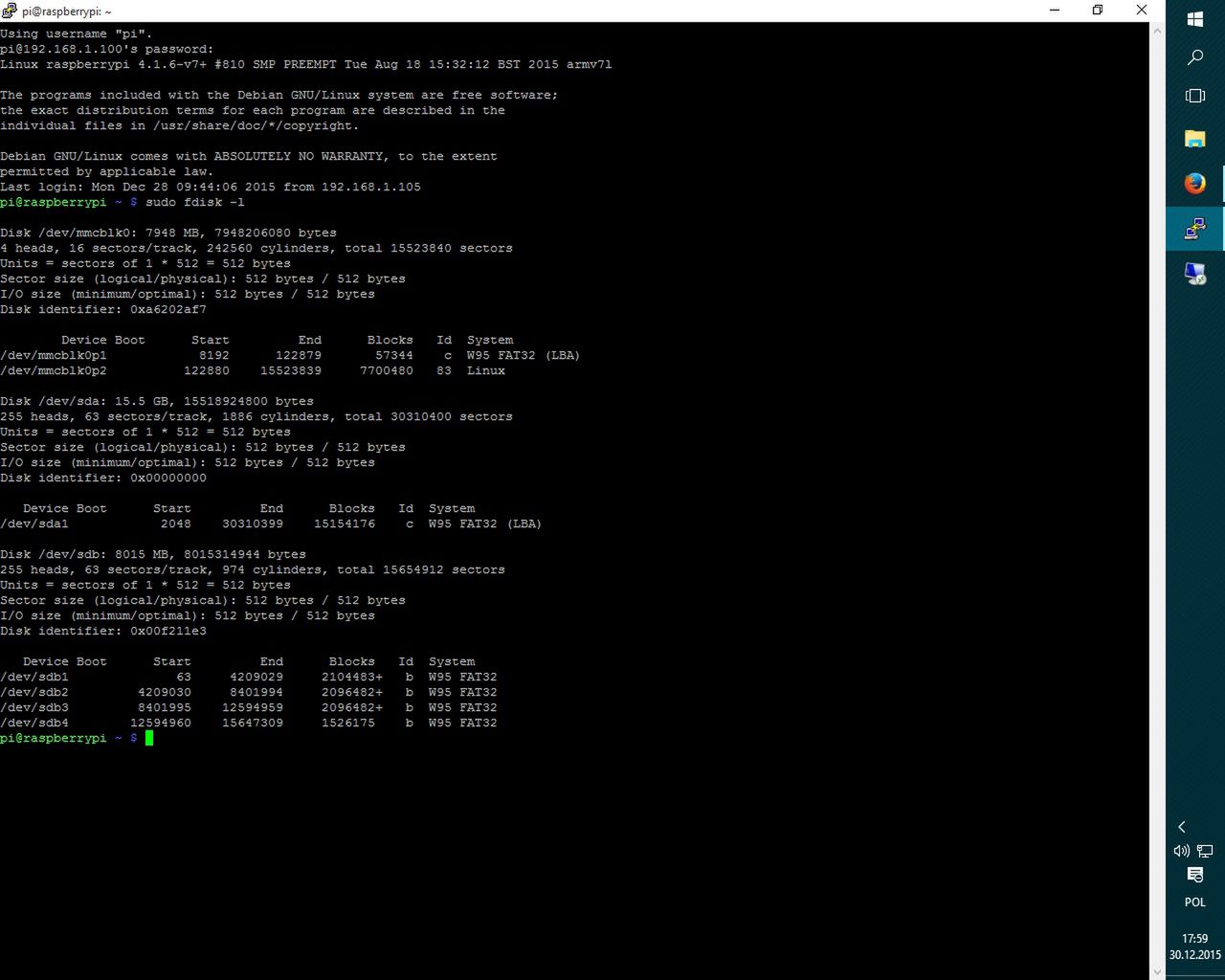Click the '/dev/sda1' partition row
This screenshot has height=980, width=1225.
click(271, 524)
